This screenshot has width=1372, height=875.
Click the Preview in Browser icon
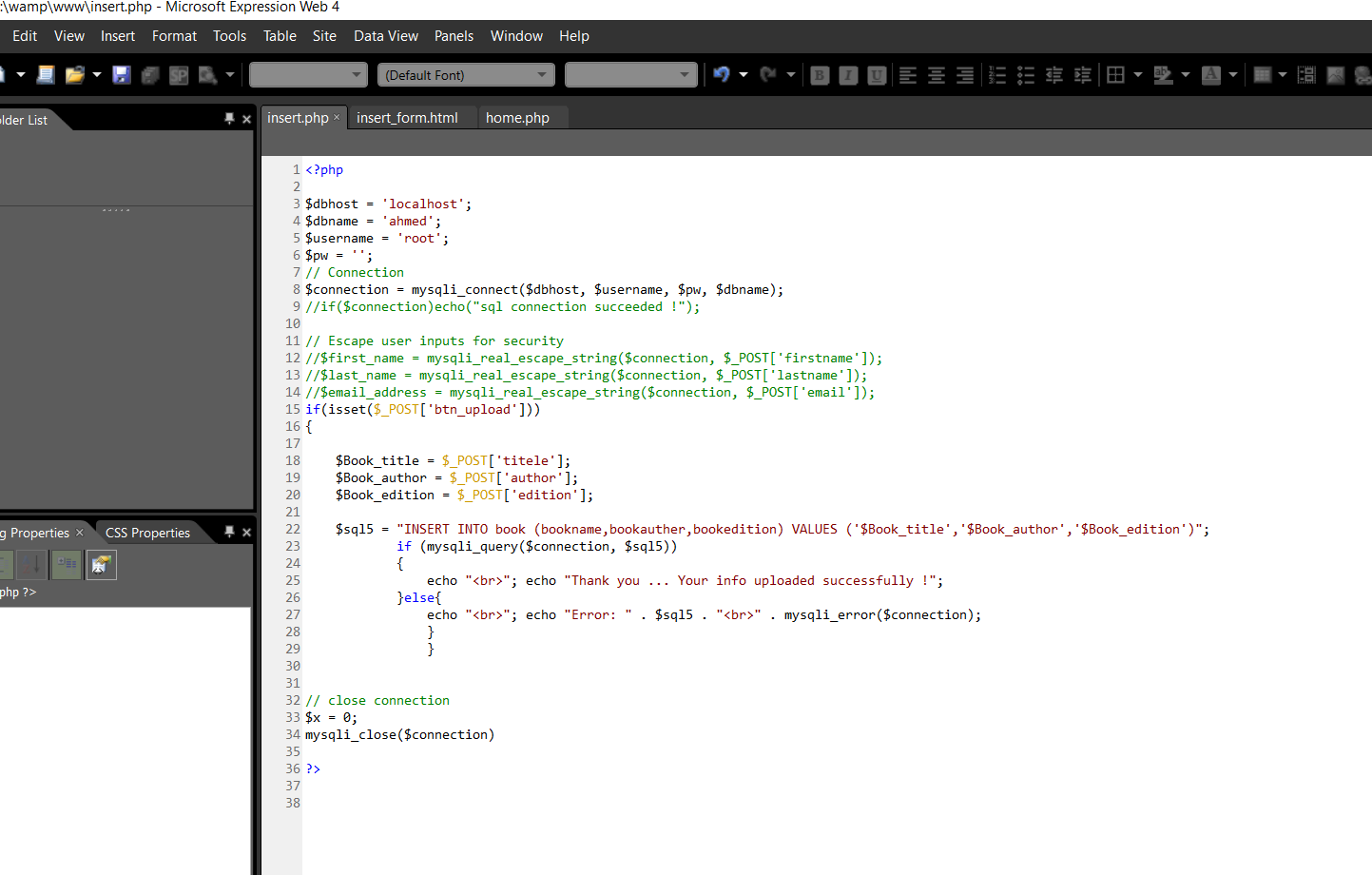click(207, 75)
